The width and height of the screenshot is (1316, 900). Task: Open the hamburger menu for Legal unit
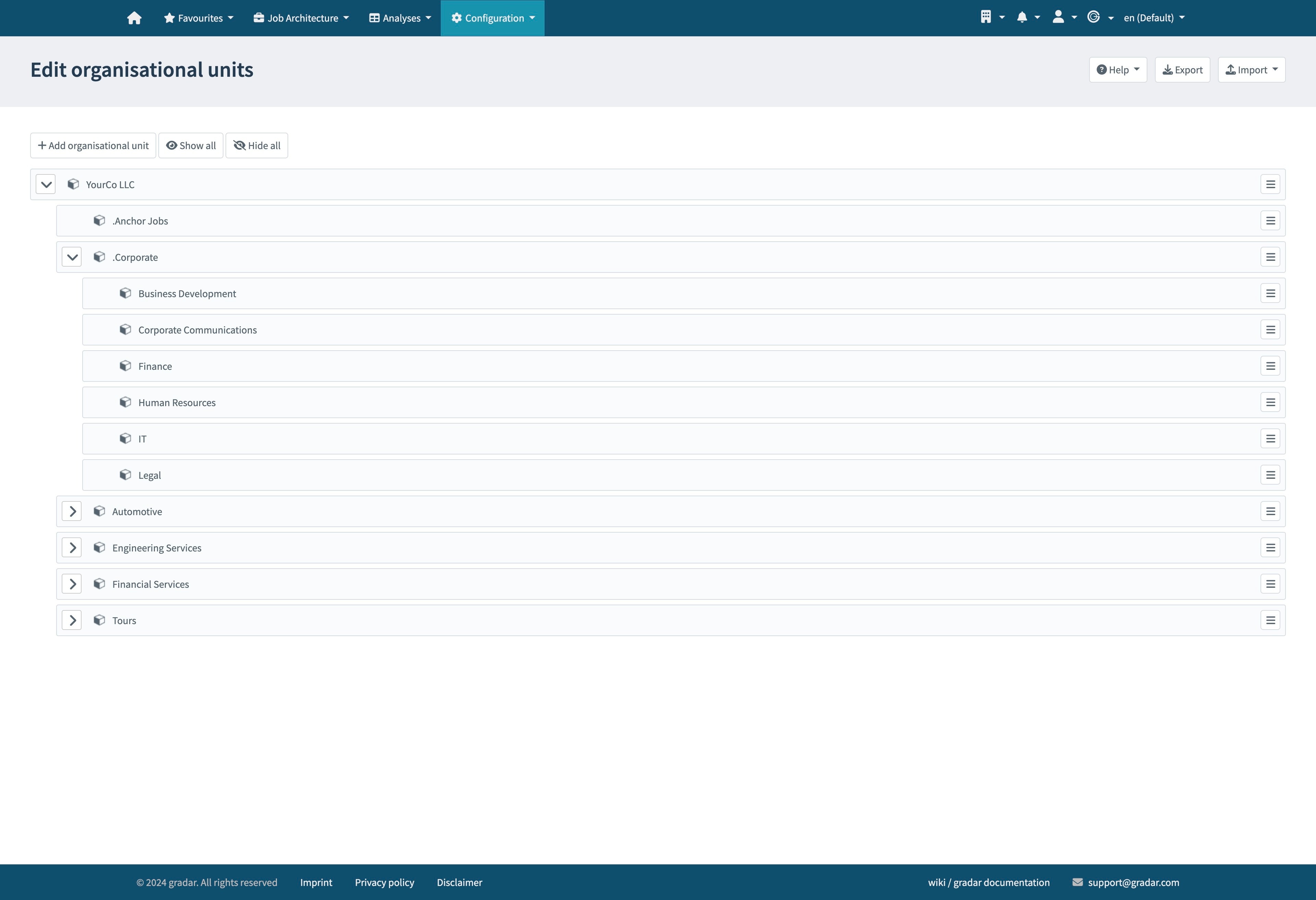[x=1271, y=475]
